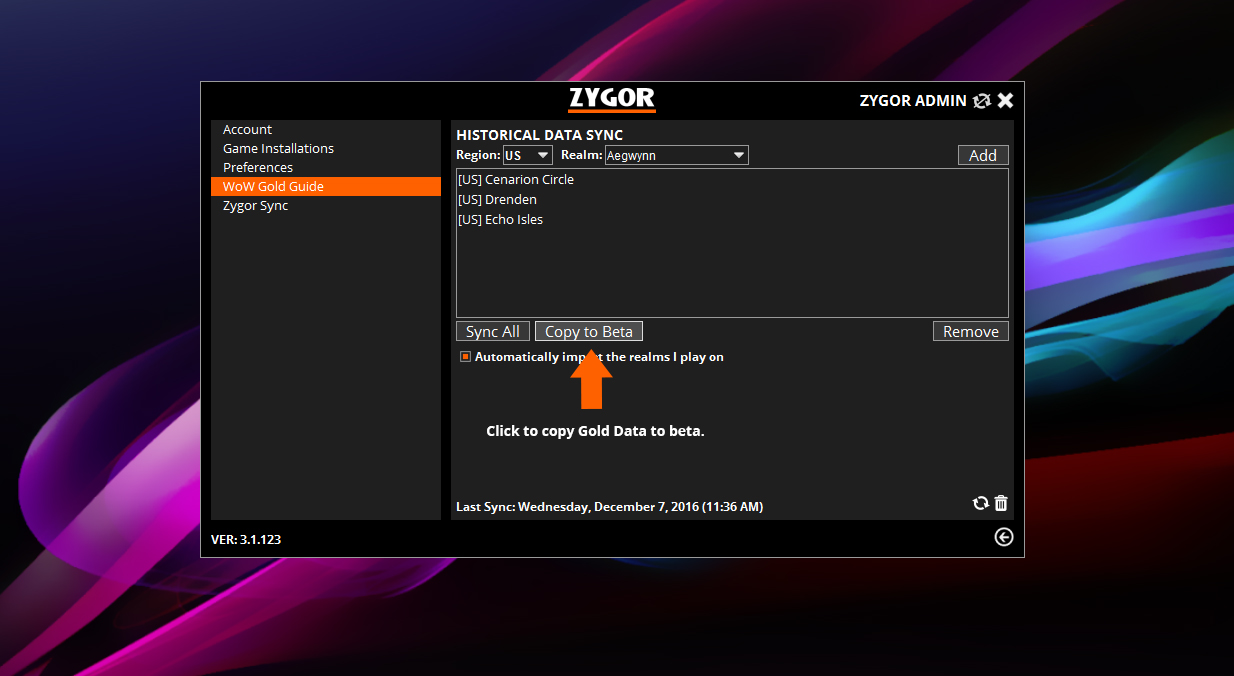Go to Game Installations

coord(326,149)
